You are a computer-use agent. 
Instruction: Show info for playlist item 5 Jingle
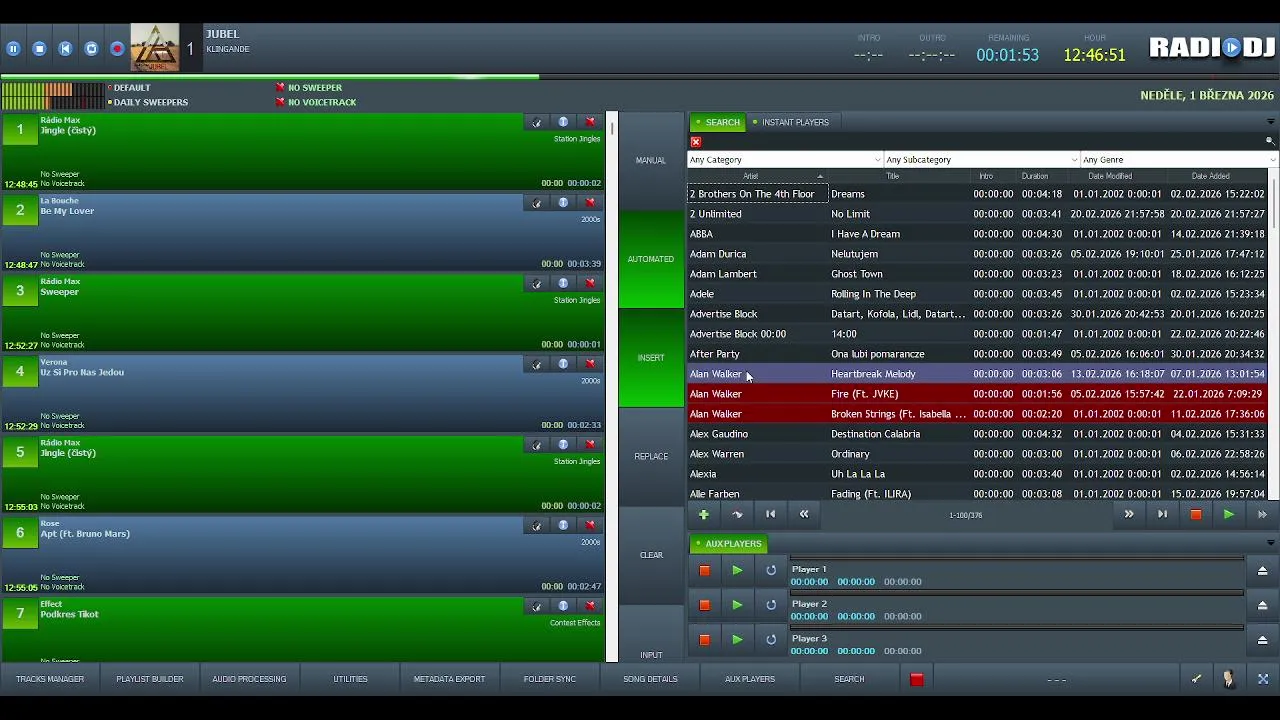(x=563, y=445)
